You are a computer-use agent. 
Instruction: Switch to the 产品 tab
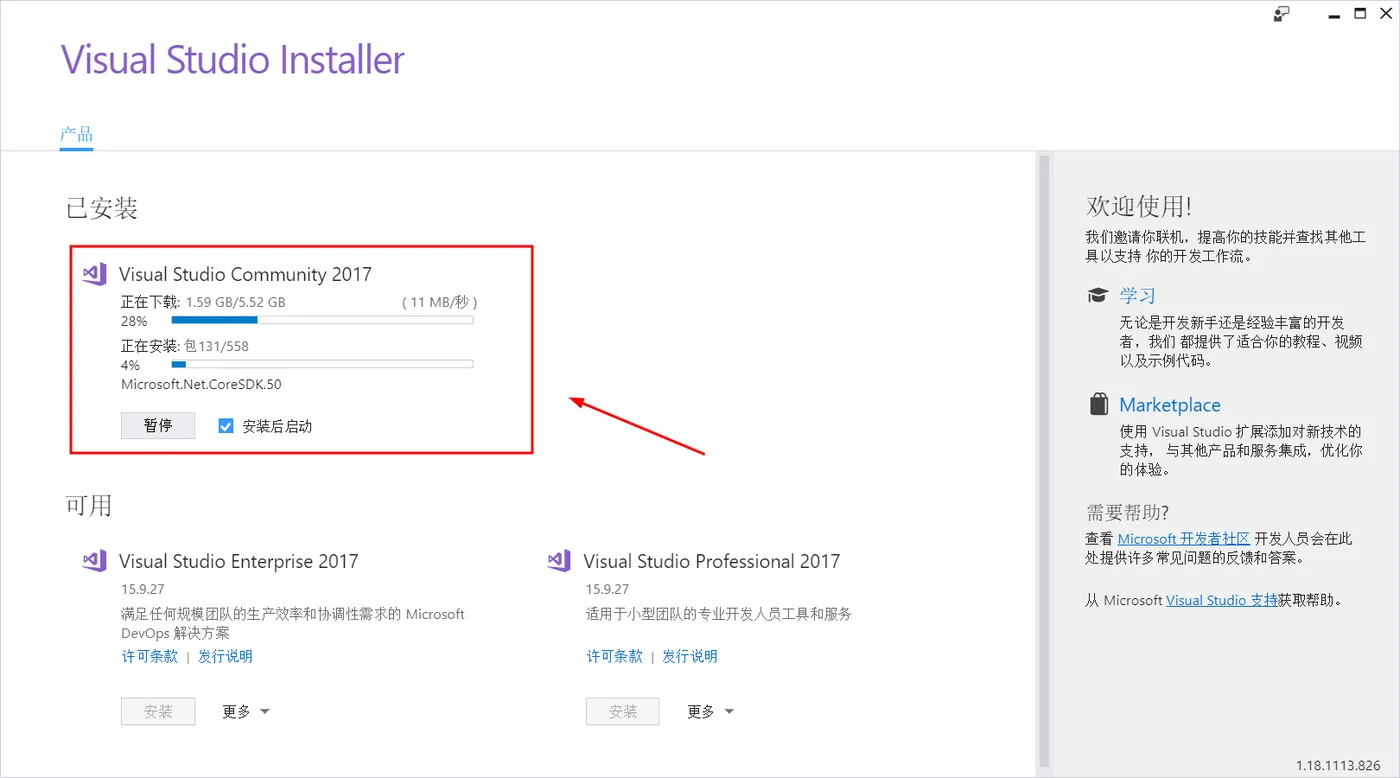tap(76, 134)
